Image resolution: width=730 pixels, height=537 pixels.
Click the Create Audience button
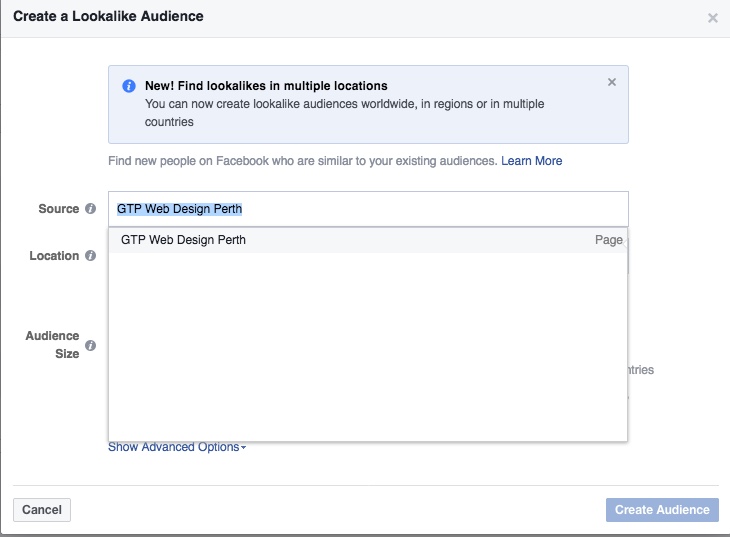pos(661,510)
